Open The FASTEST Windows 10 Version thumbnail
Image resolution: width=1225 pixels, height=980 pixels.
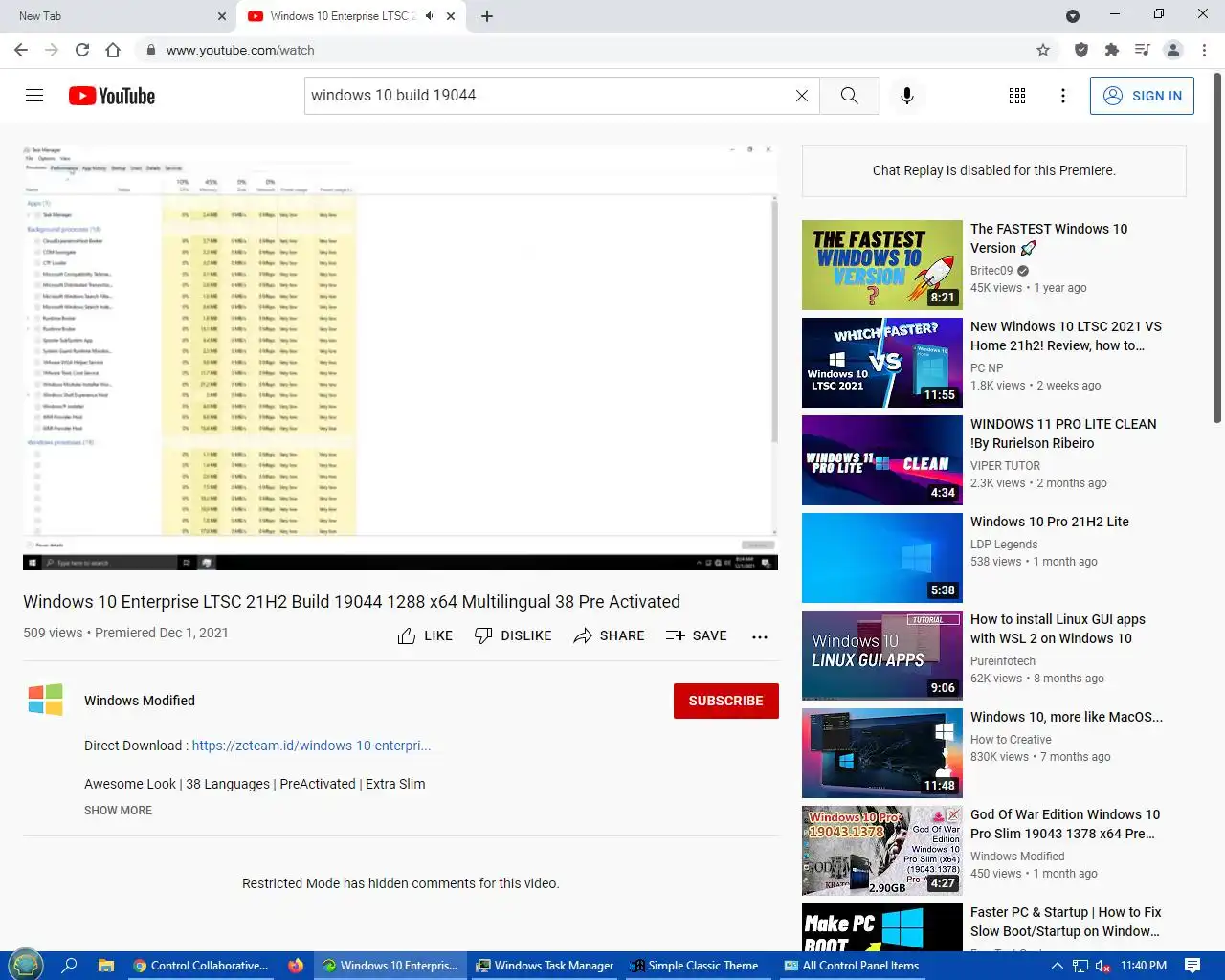click(882, 265)
